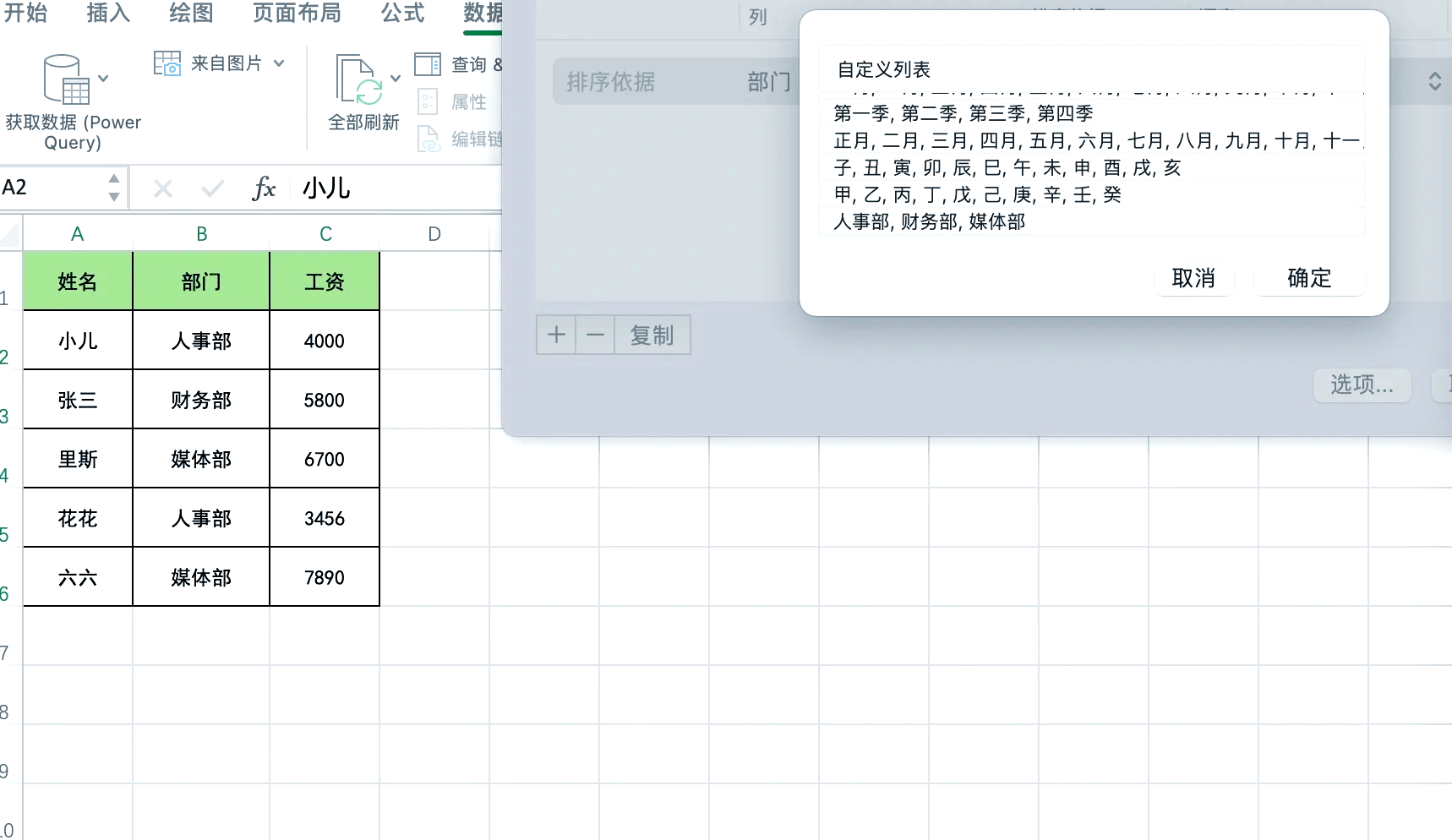The height and width of the screenshot is (840, 1452).
Task: Cancel entry with the formula bar X icon
Action: click(162, 188)
